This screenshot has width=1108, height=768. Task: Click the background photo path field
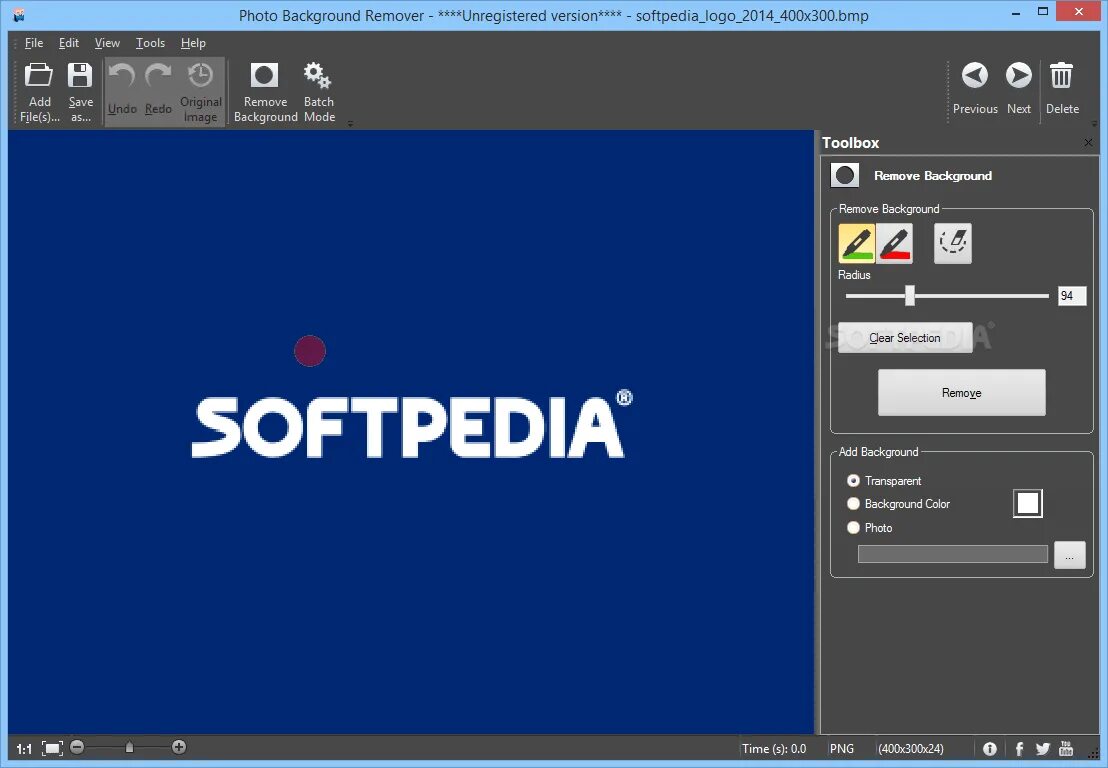[953, 555]
